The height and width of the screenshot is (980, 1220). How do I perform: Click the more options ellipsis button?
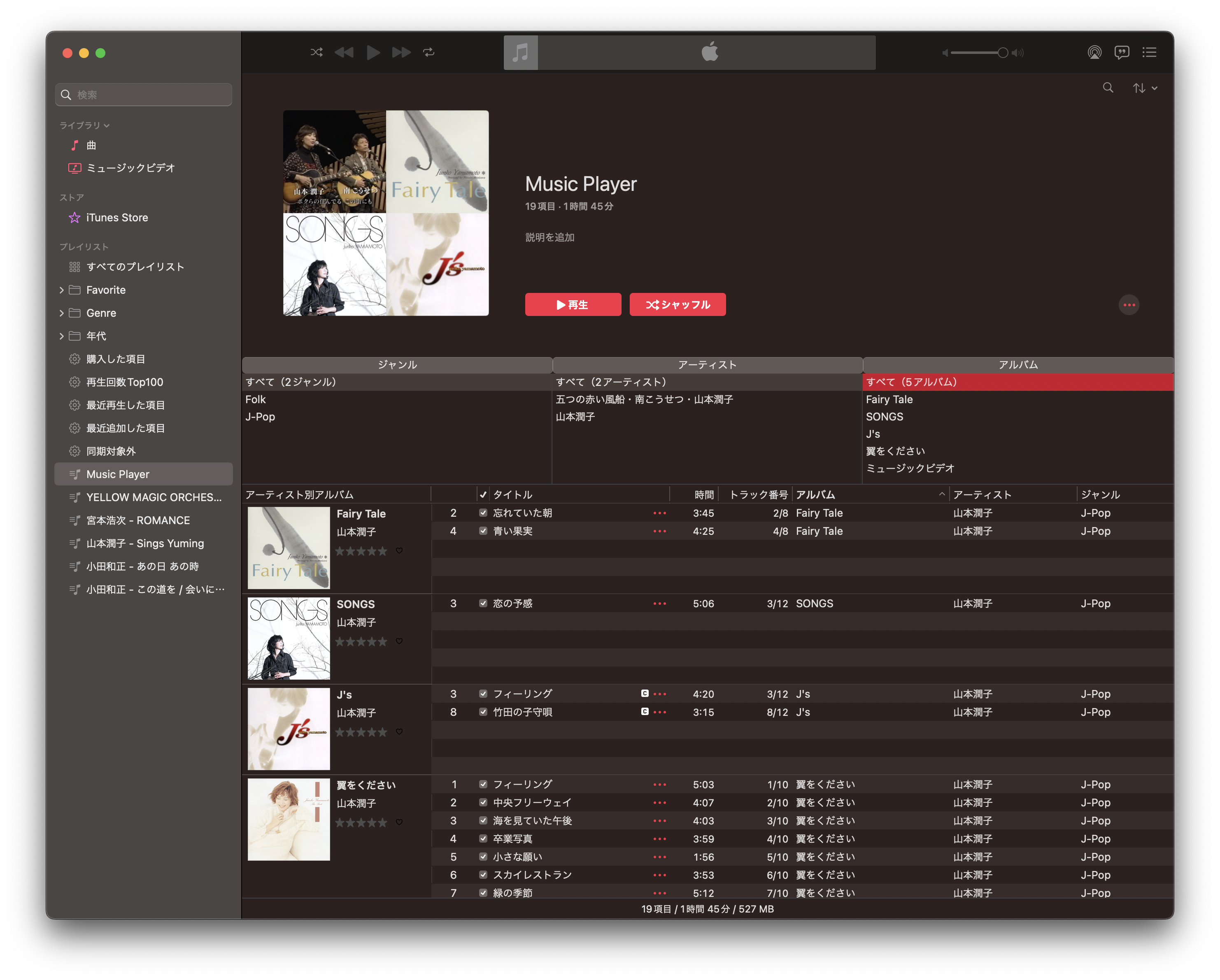[1129, 305]
